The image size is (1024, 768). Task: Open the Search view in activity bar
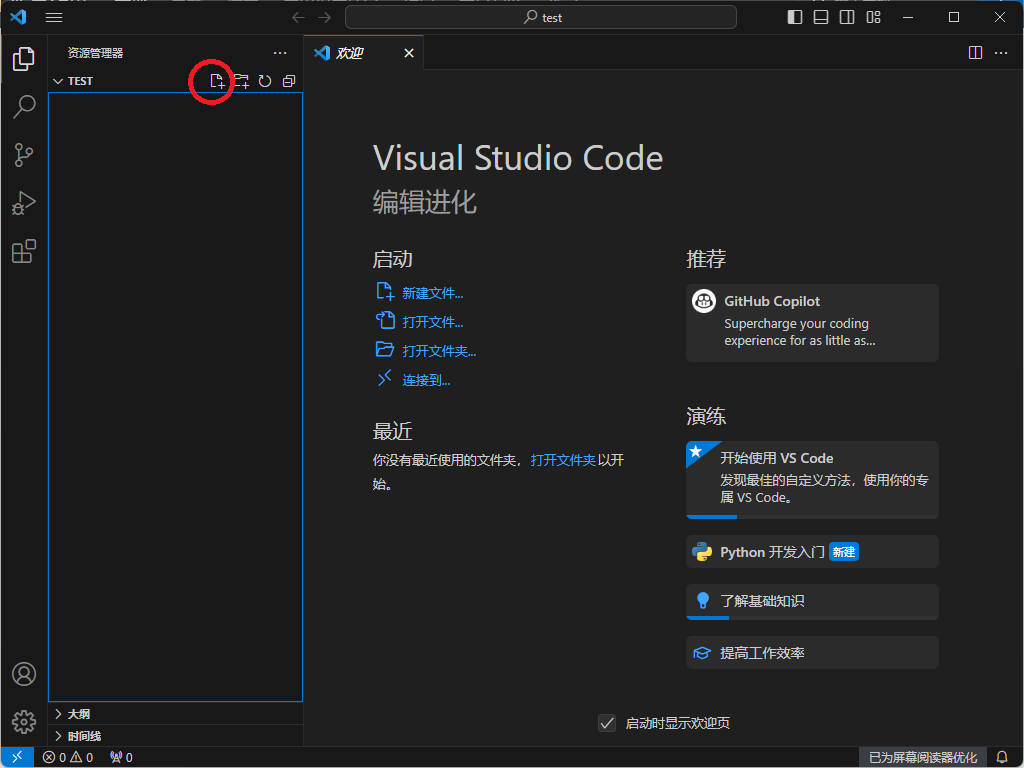click(24, 106)
